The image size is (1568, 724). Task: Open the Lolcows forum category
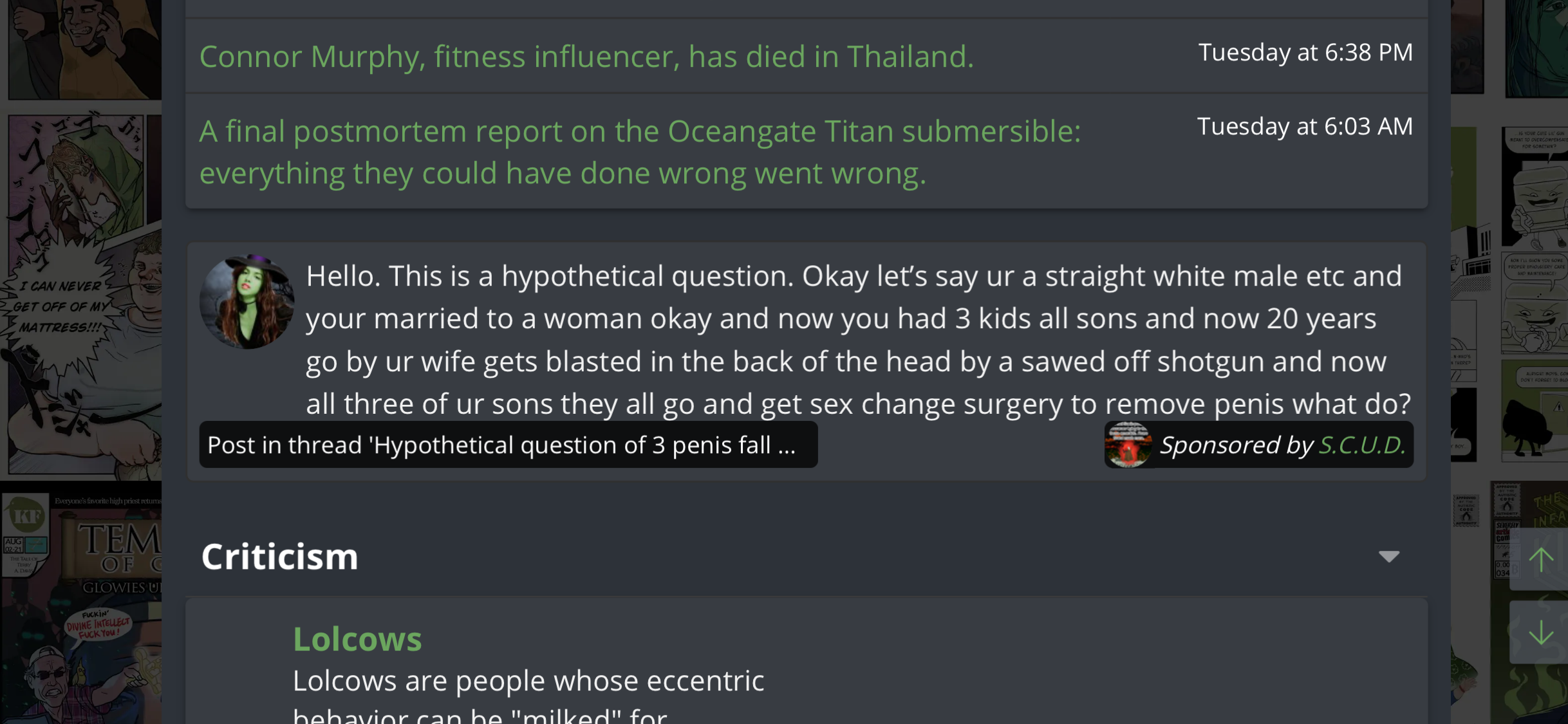tap(357, 639)
